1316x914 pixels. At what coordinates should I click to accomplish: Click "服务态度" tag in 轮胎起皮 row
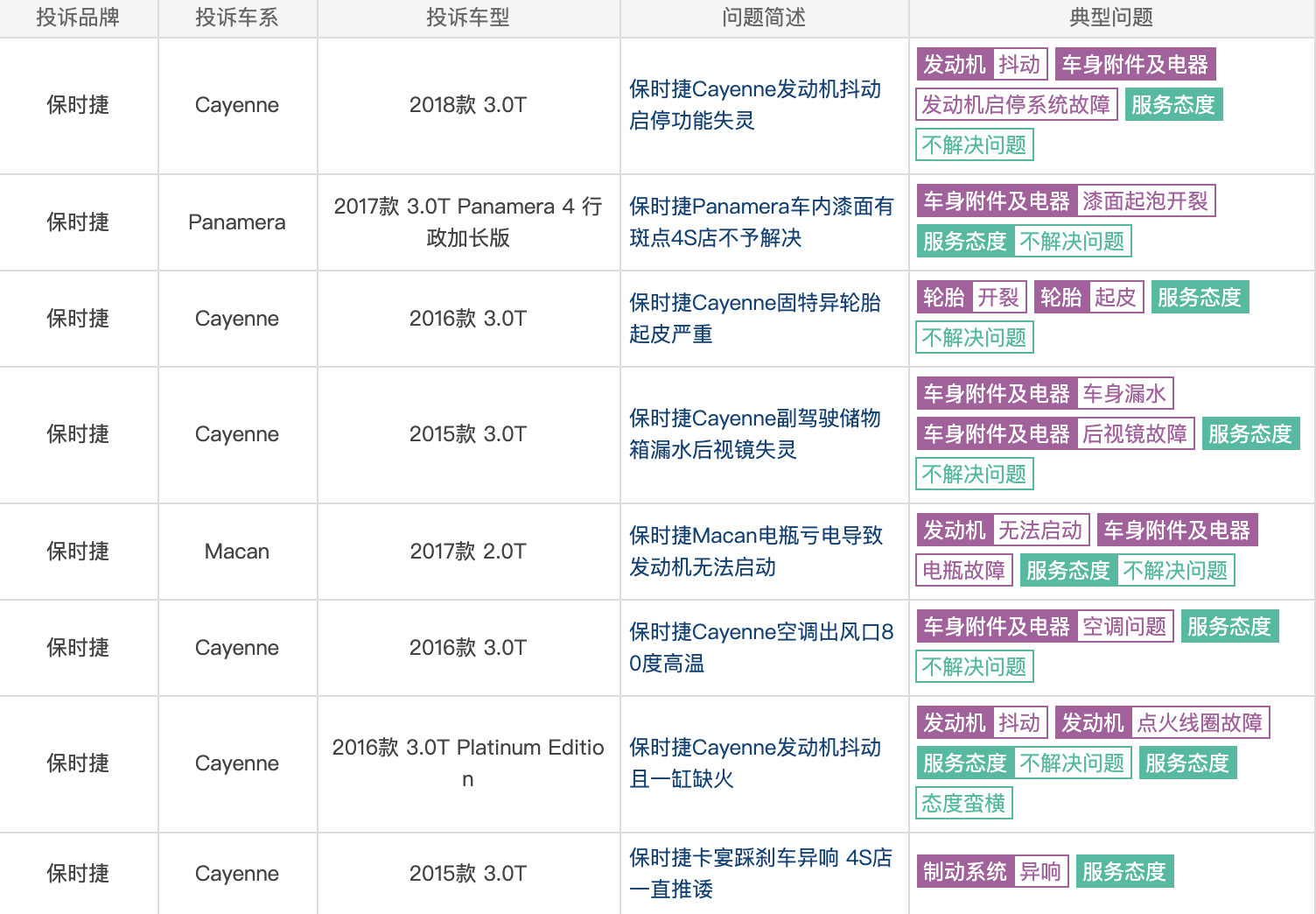tap(1200, 298)
